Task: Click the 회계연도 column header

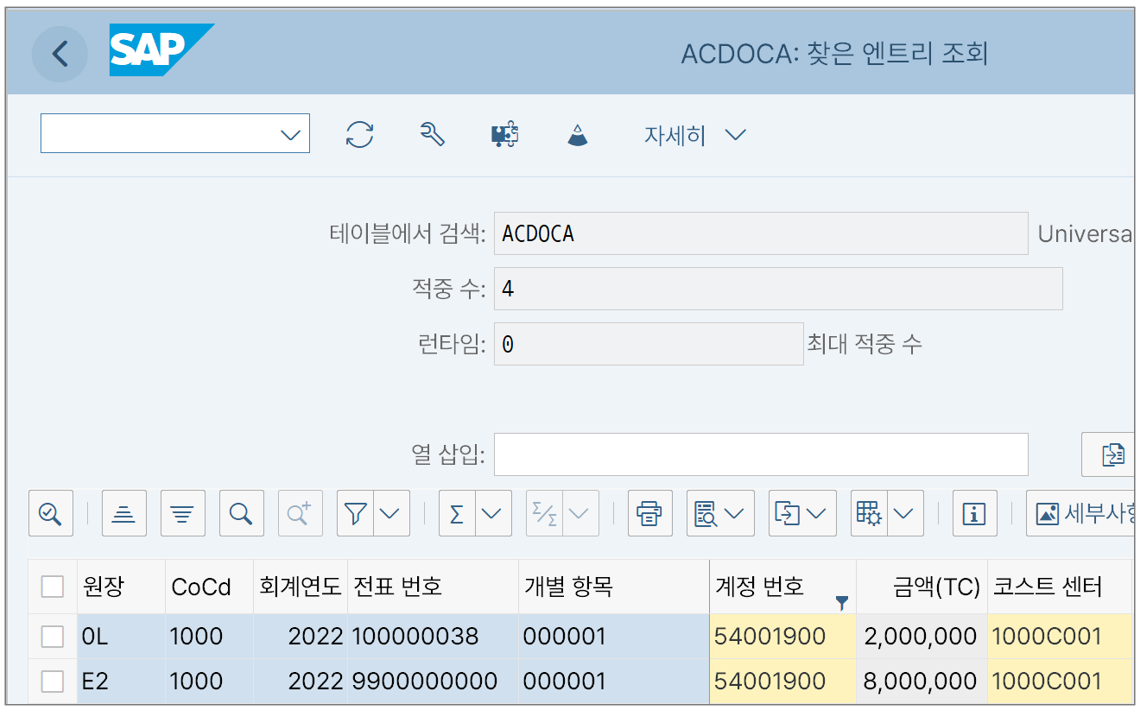Action: pyautogui.click(x=300, y=586)
